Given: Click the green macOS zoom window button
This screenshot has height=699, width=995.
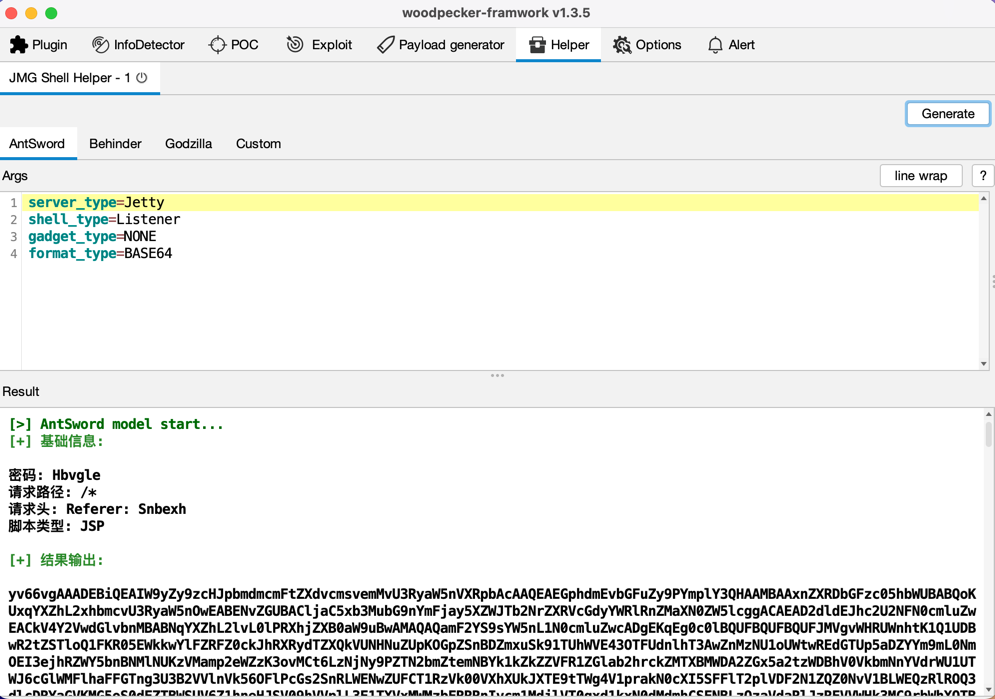Looking at the screenshot, I should [51, 13].
